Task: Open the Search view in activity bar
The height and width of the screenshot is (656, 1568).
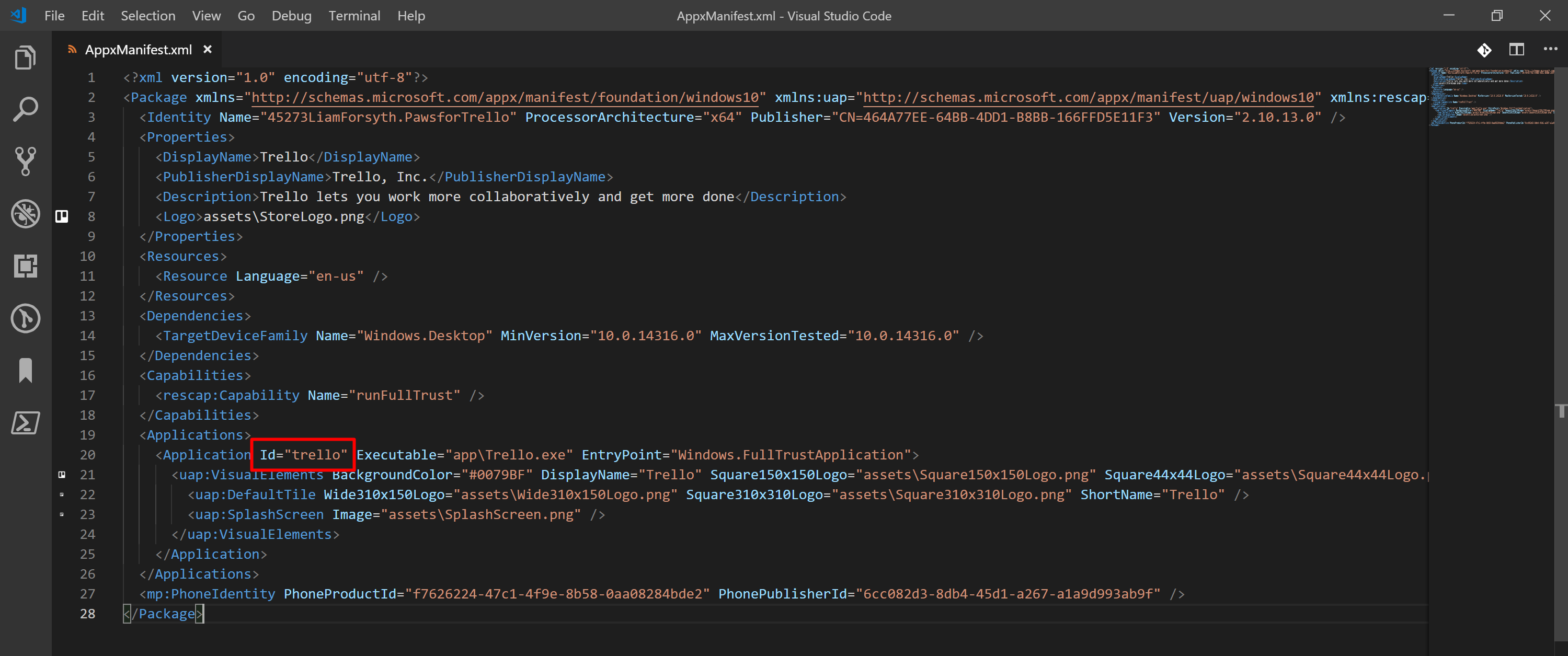Action: (x=26, y=110)
